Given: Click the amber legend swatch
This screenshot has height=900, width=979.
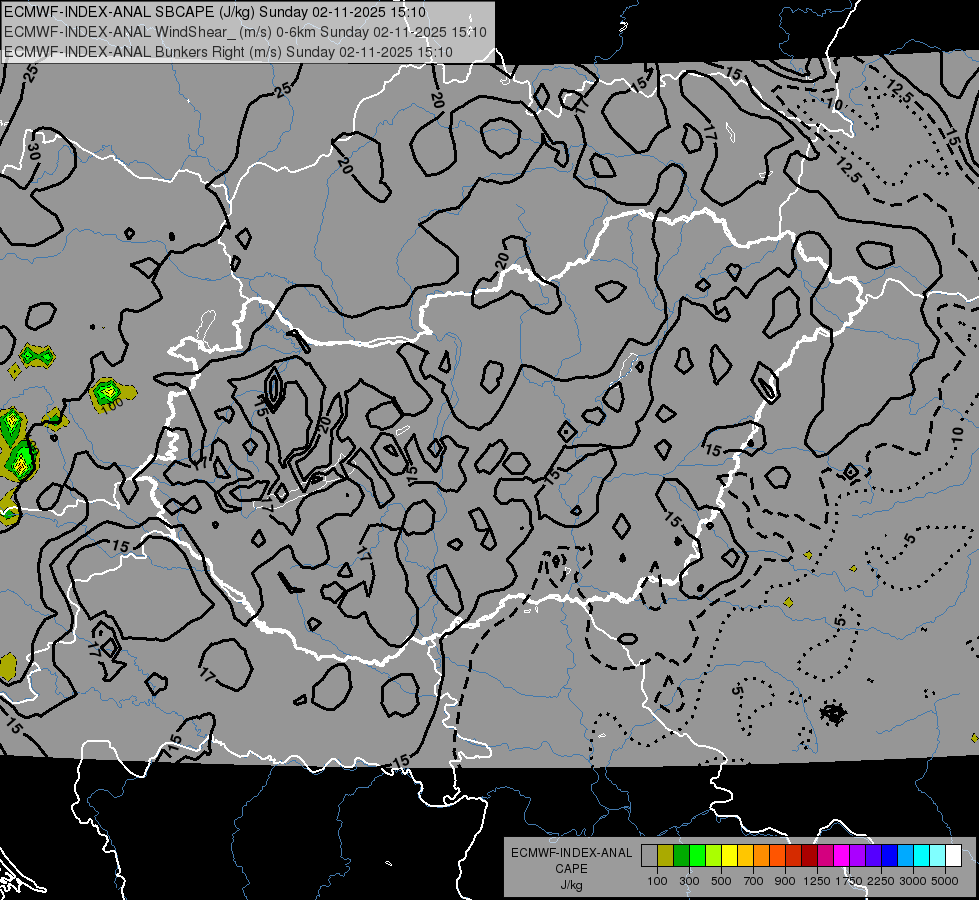Looking at the screenshot, I should [x=745, y=855].
